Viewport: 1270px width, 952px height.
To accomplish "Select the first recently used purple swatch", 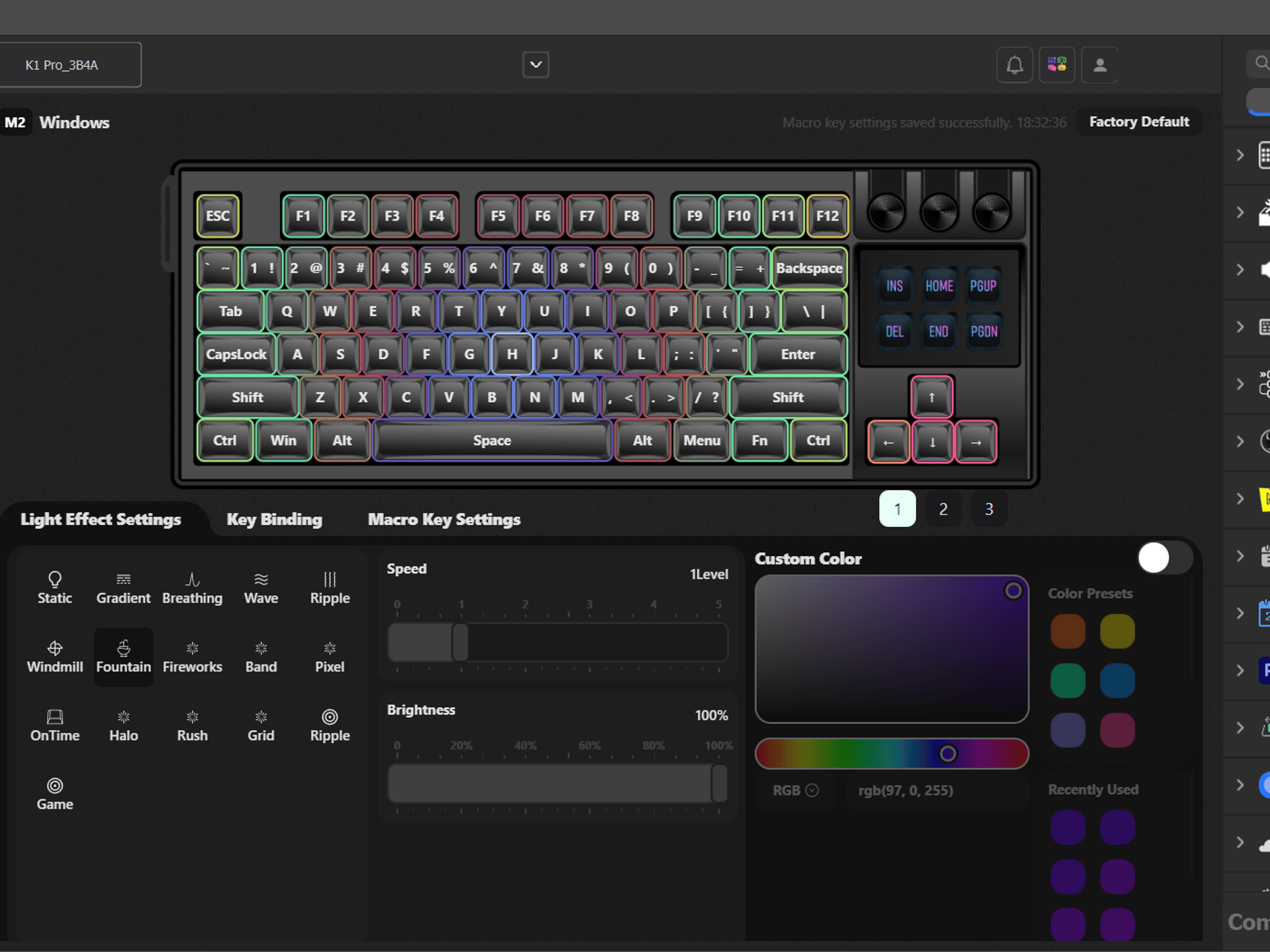I will click(1068, 828).
